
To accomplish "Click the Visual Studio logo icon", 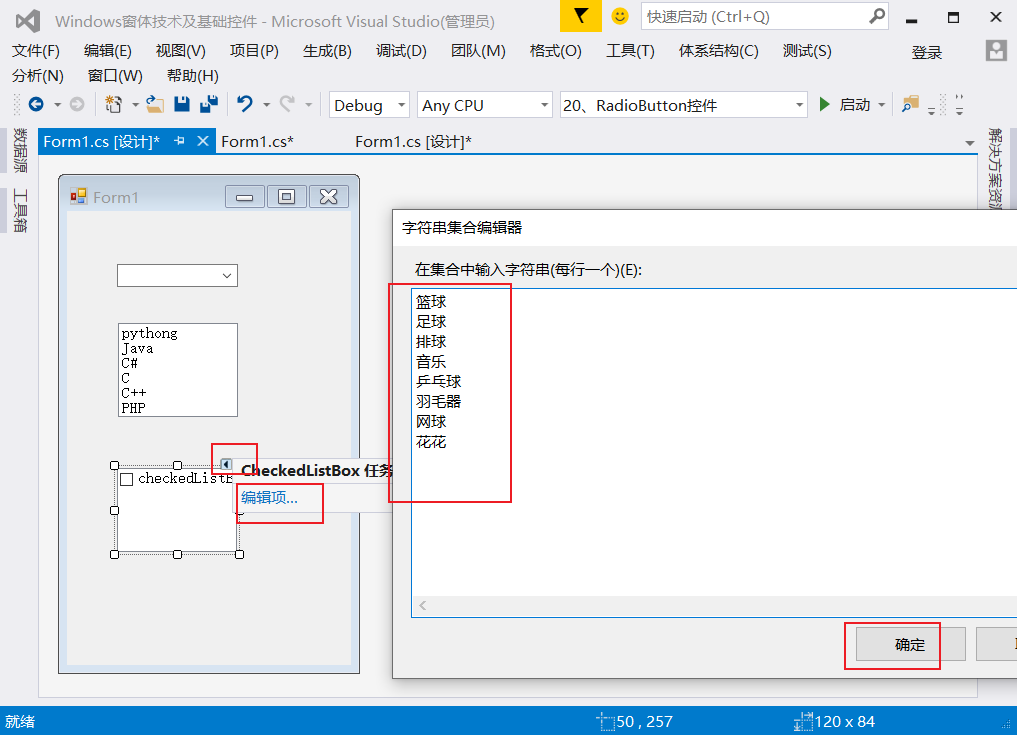I will tap(28, 21).
